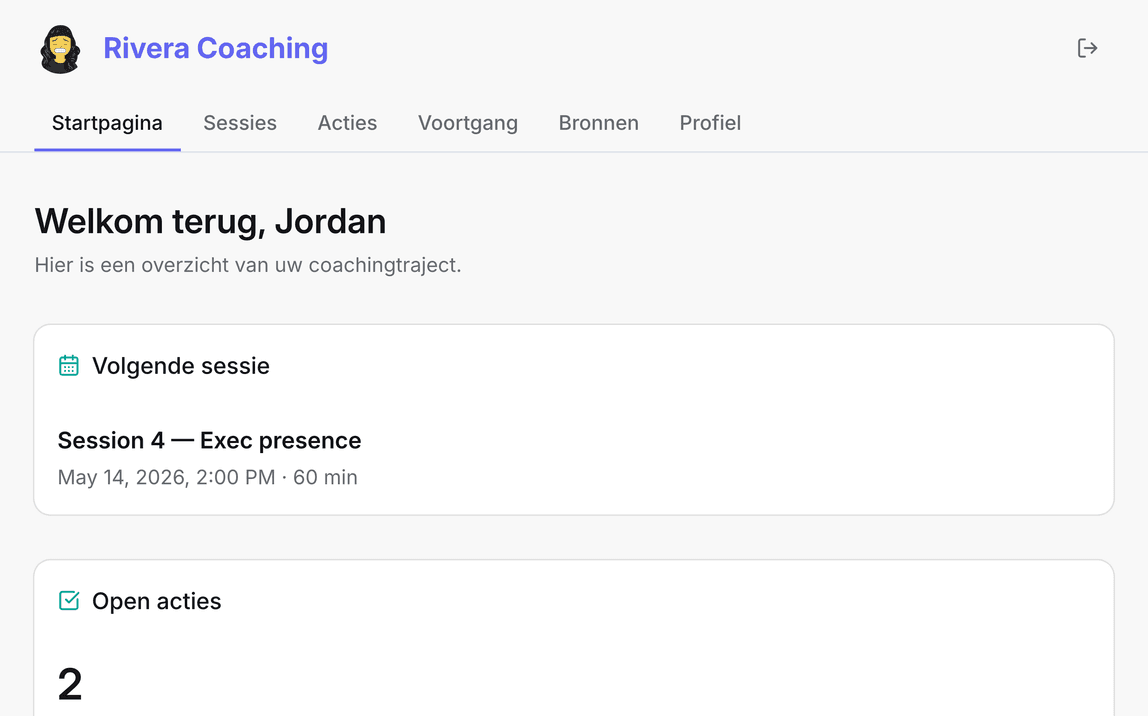Click the session date May 14, 2026 text
The image size is (1148, 716).
(121, 477)
